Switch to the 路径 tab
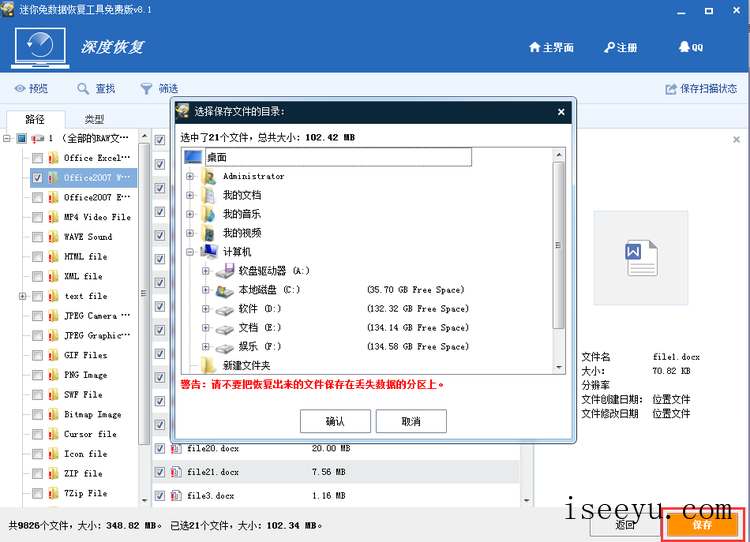 35,119
